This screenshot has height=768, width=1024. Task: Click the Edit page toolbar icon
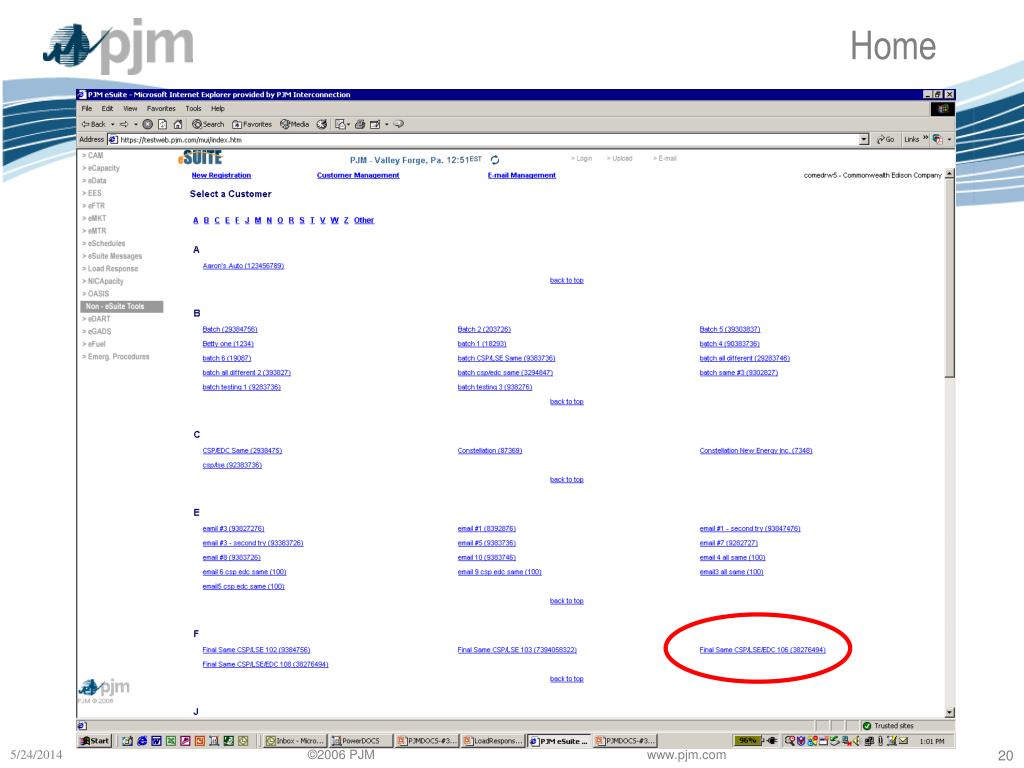click(375, 124)
